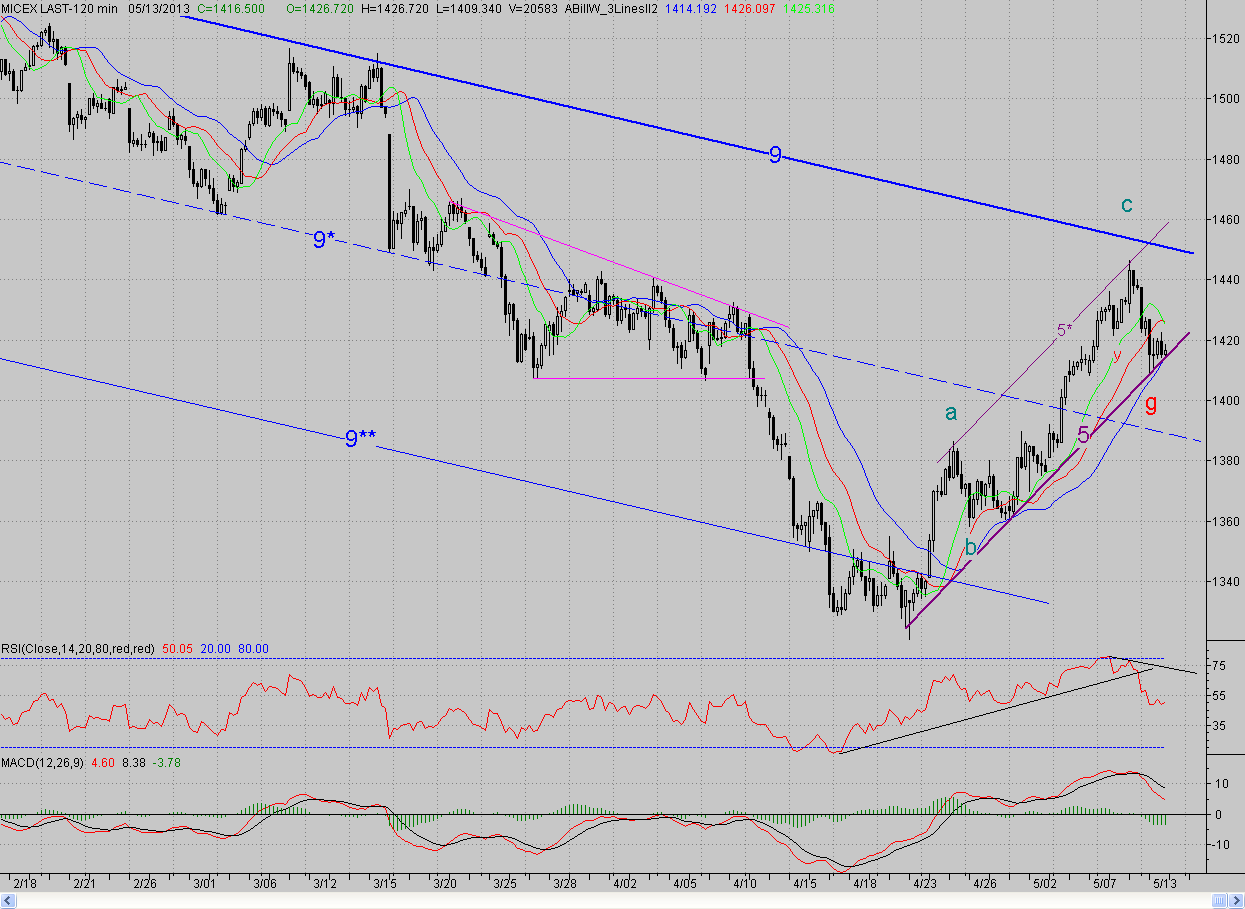1245x909 pixels.
Task: Click the teal wave label a
Action: [x=951, y=411]
